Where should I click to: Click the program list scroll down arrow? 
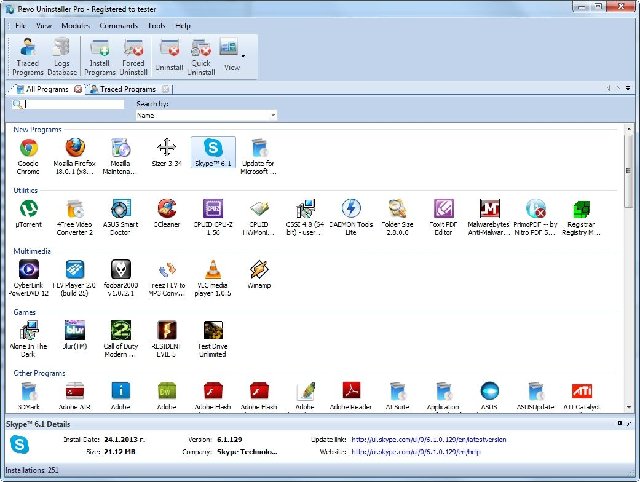coord(629,407)
